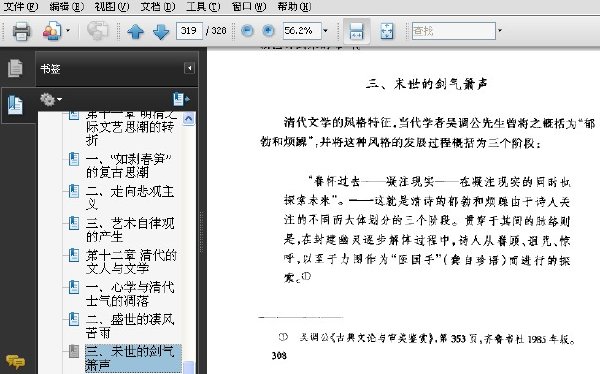Open the bookmark options gear menu

pos(51,100)
